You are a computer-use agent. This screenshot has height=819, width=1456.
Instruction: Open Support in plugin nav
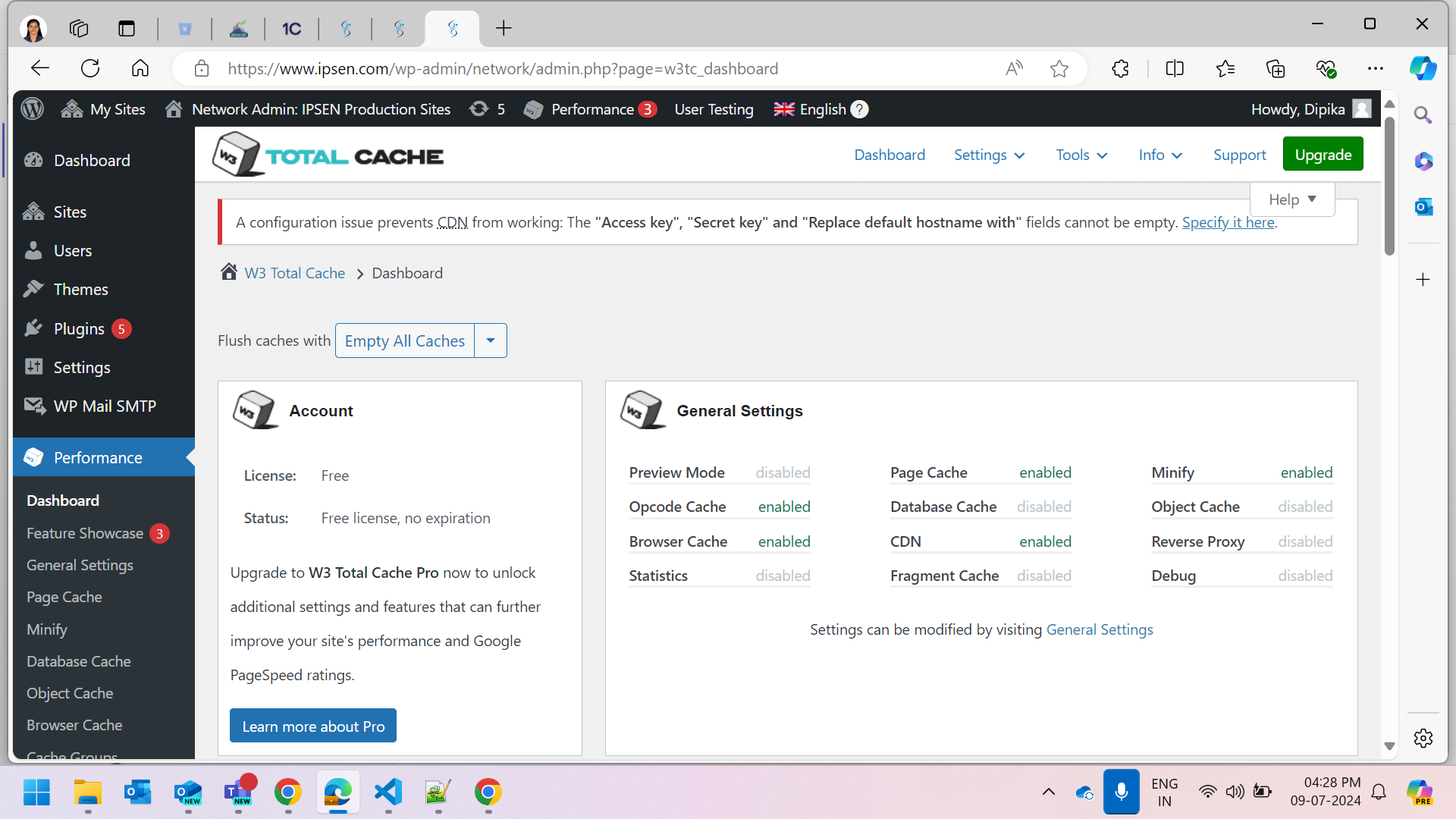point(1239,155)
